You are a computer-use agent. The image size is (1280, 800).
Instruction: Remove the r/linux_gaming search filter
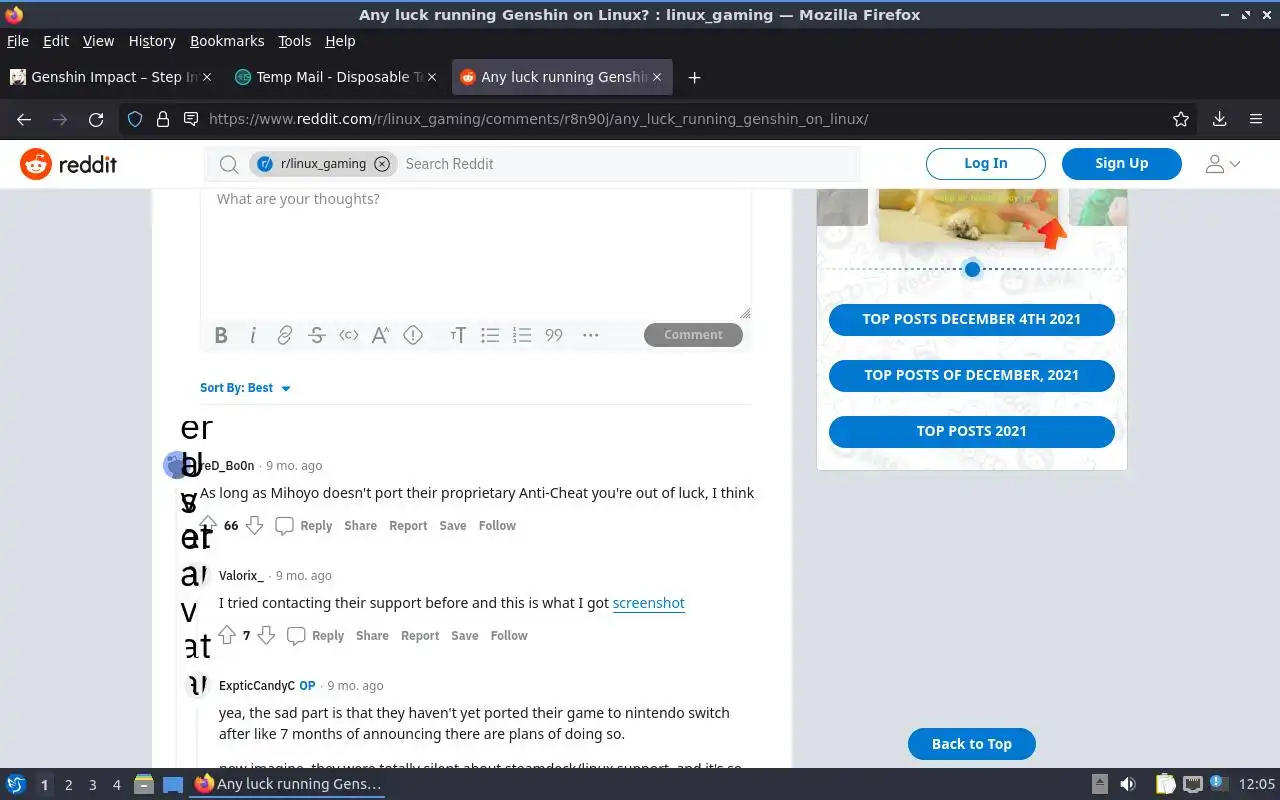click(x=382, y=164)
